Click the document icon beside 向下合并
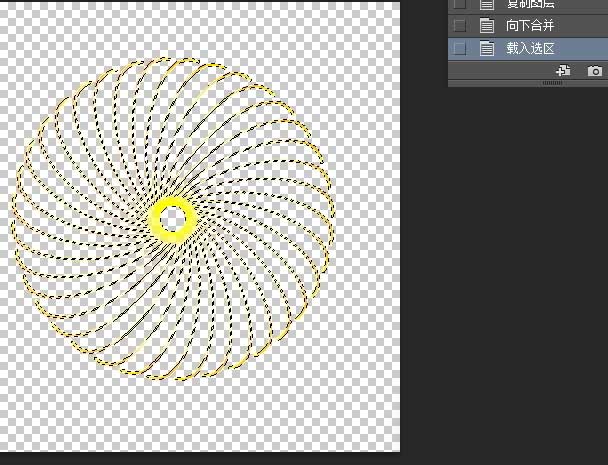Viewport: 608px width, 465px height. point(487,26)
